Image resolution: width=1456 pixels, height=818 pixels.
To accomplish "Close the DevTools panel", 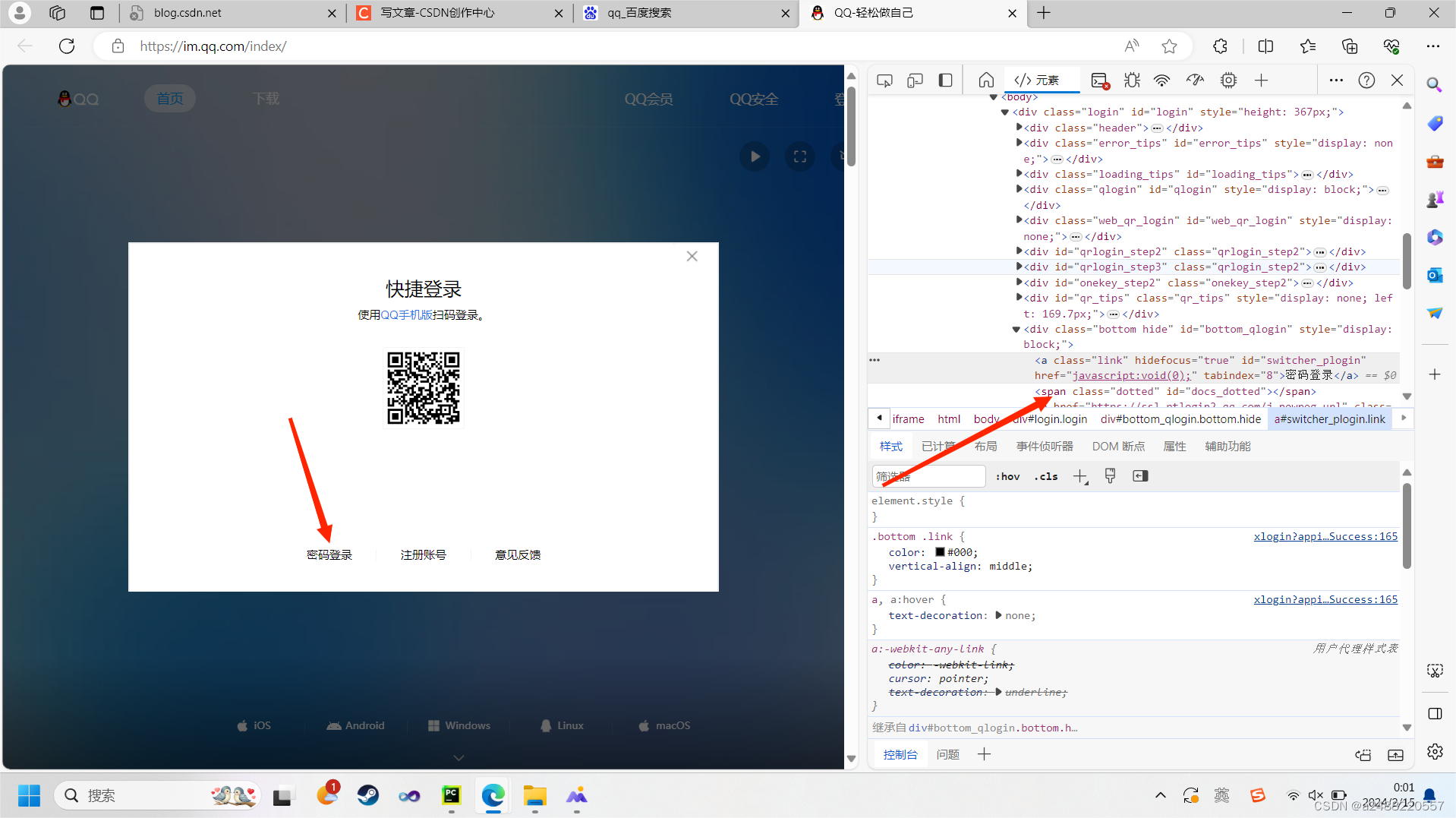I will pyautogui.click(x=1397, y=81).
